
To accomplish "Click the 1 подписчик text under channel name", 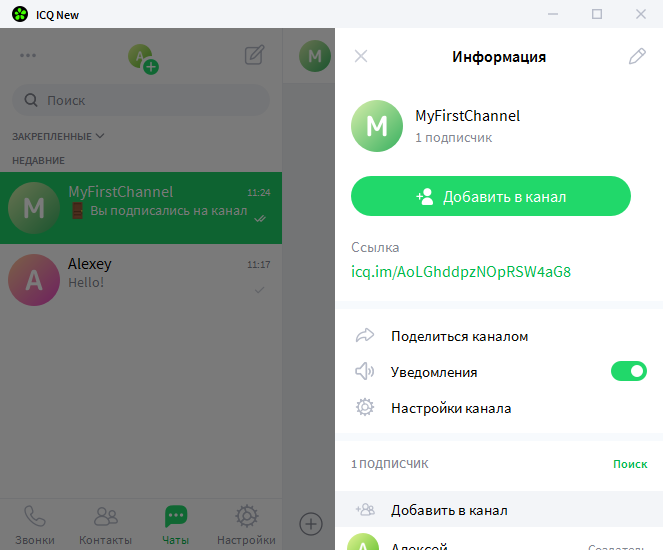I will 454,138.
